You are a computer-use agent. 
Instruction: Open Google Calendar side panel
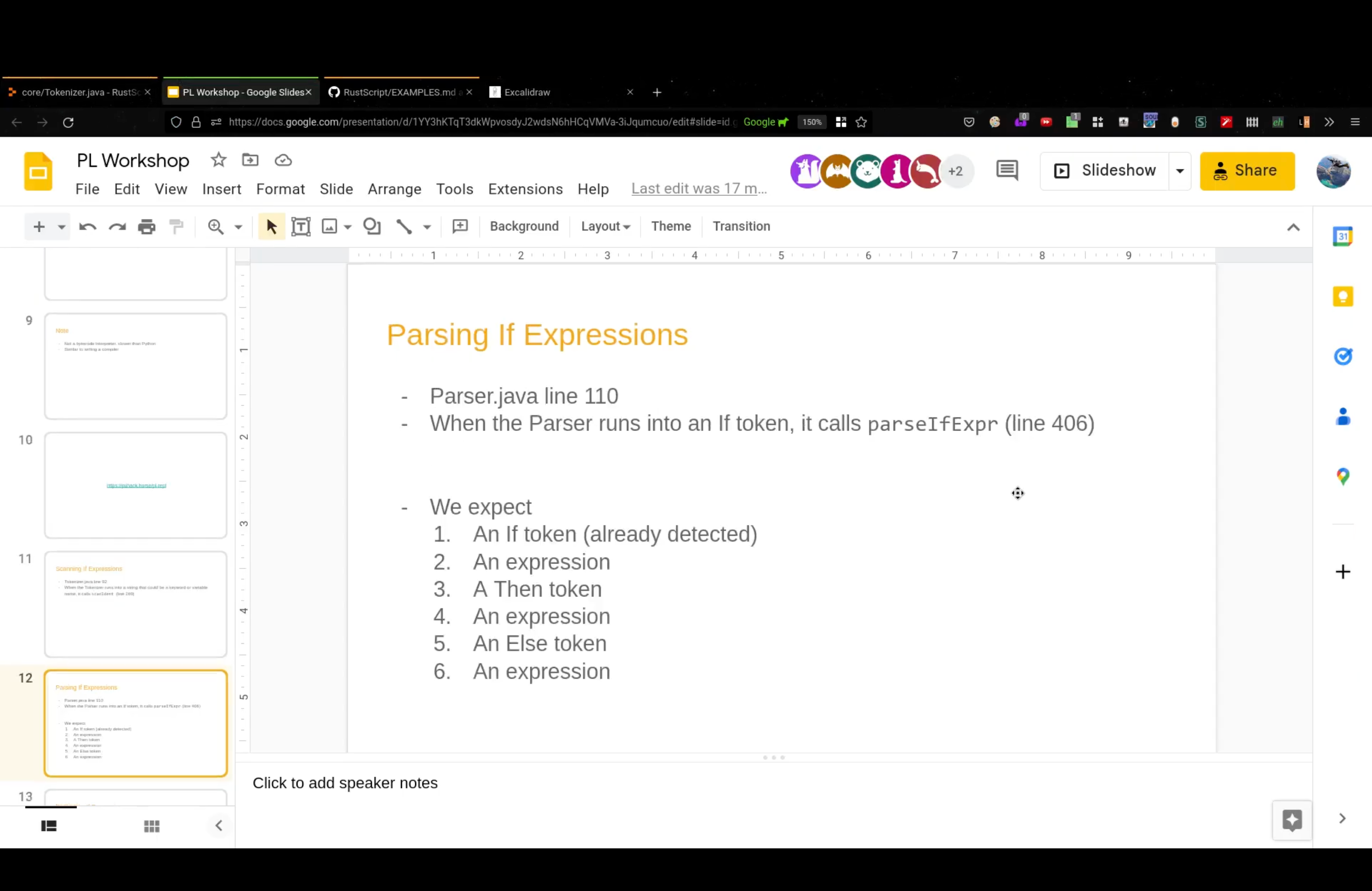tap(1343, 236)
